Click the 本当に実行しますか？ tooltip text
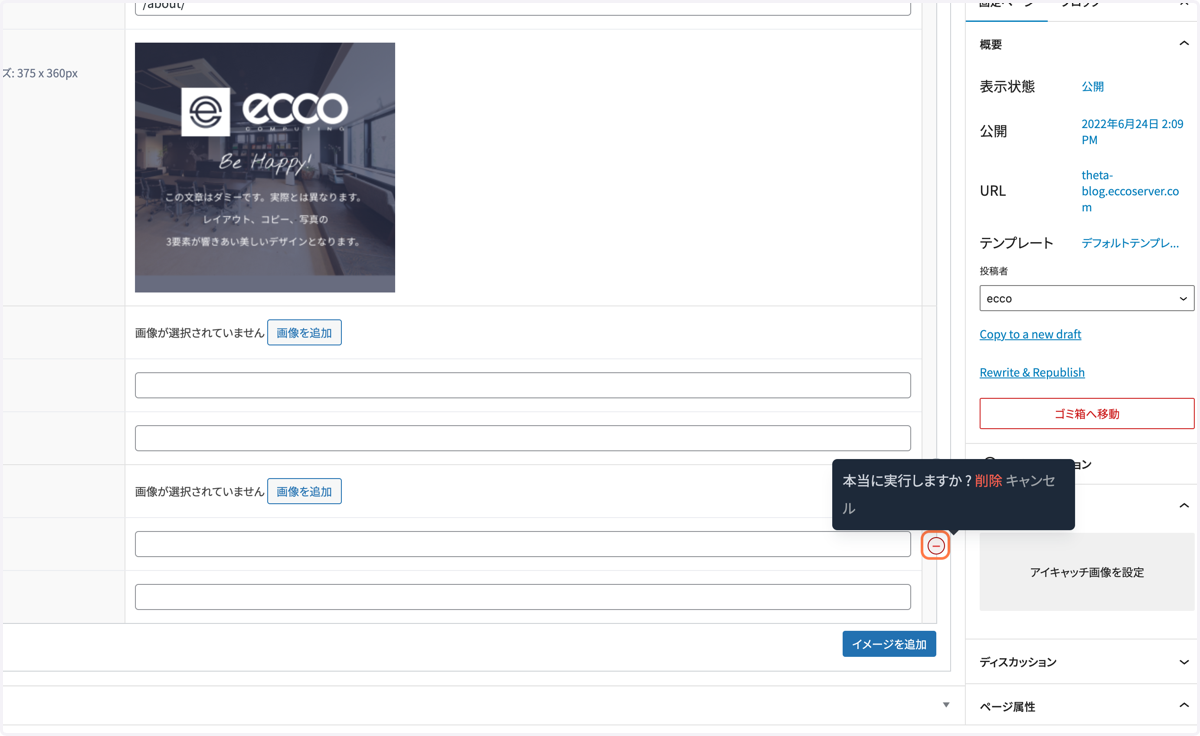Screen dimensions: 1200x736 [x=907, y=481]
